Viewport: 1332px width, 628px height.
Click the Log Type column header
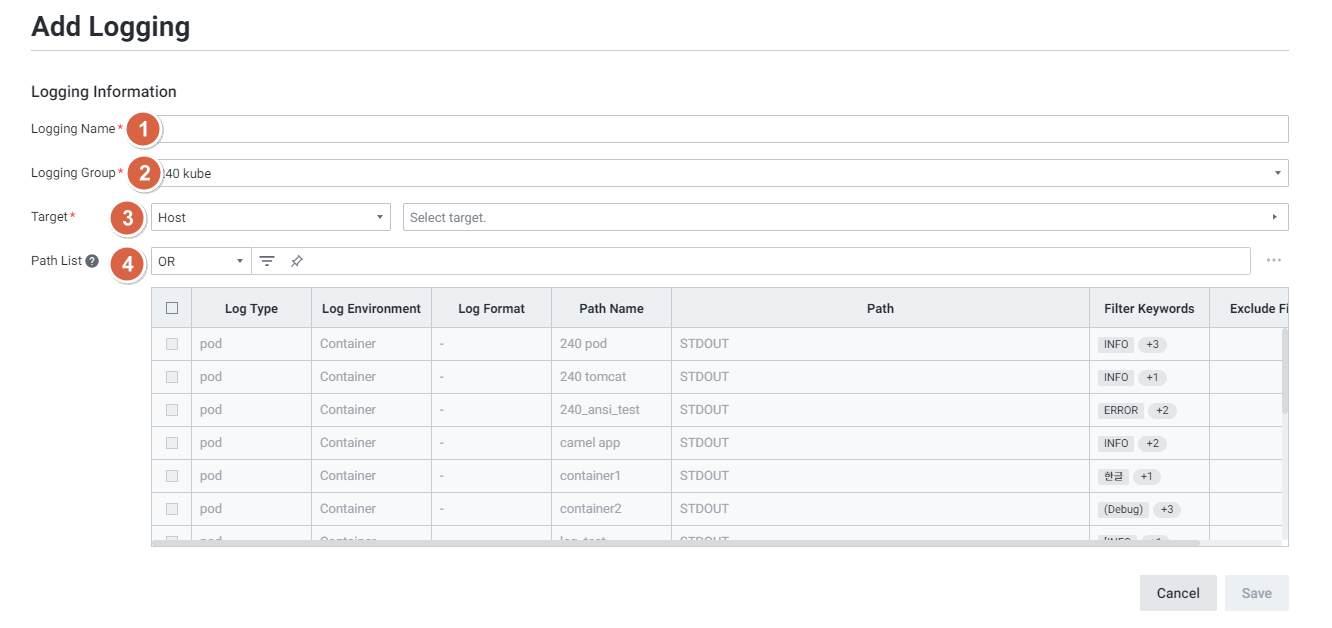[x=251, y=308]
